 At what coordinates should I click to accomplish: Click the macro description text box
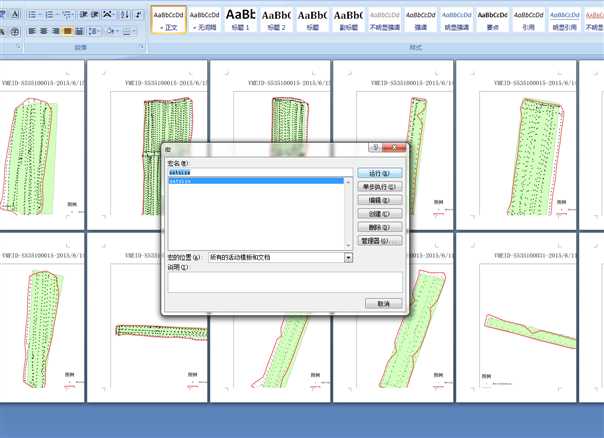pos(285,282)
